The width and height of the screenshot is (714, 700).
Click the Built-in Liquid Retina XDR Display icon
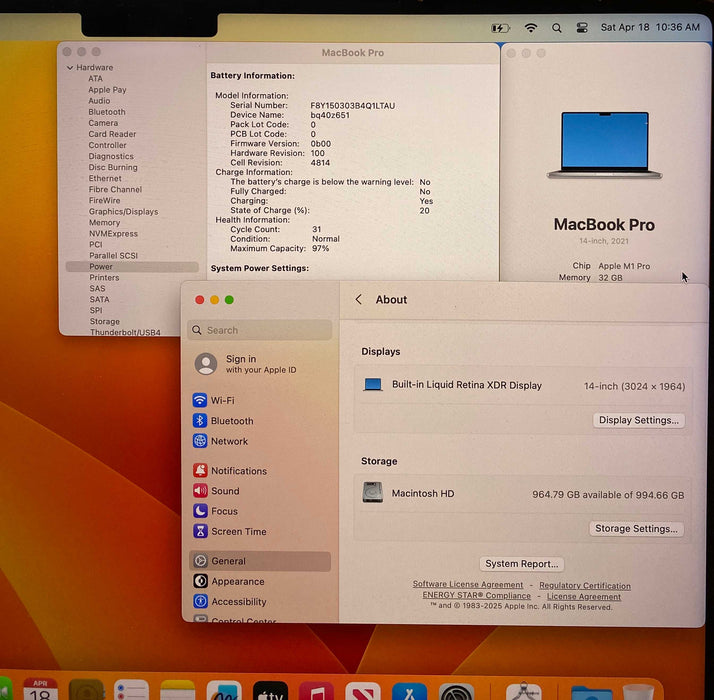(x=372, y=384)
